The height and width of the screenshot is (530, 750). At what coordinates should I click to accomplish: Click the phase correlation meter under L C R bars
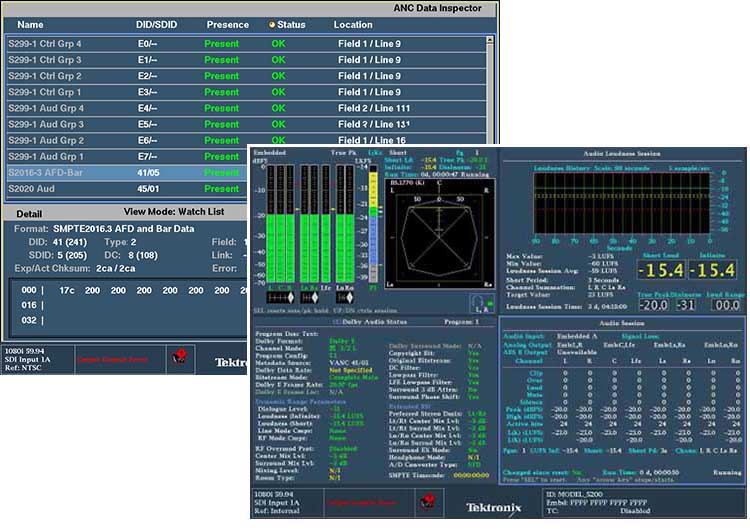pyautogui.click(x=280, y=298)
